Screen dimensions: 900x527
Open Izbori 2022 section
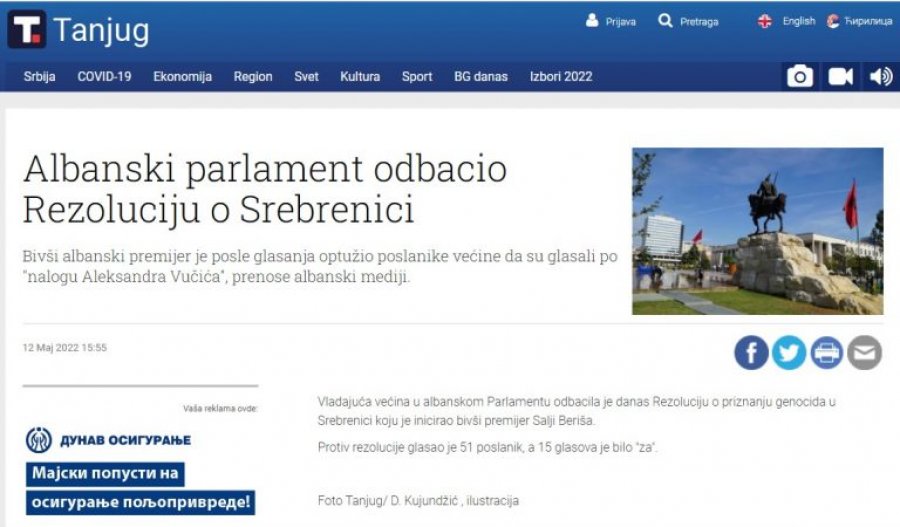point(561,76)
